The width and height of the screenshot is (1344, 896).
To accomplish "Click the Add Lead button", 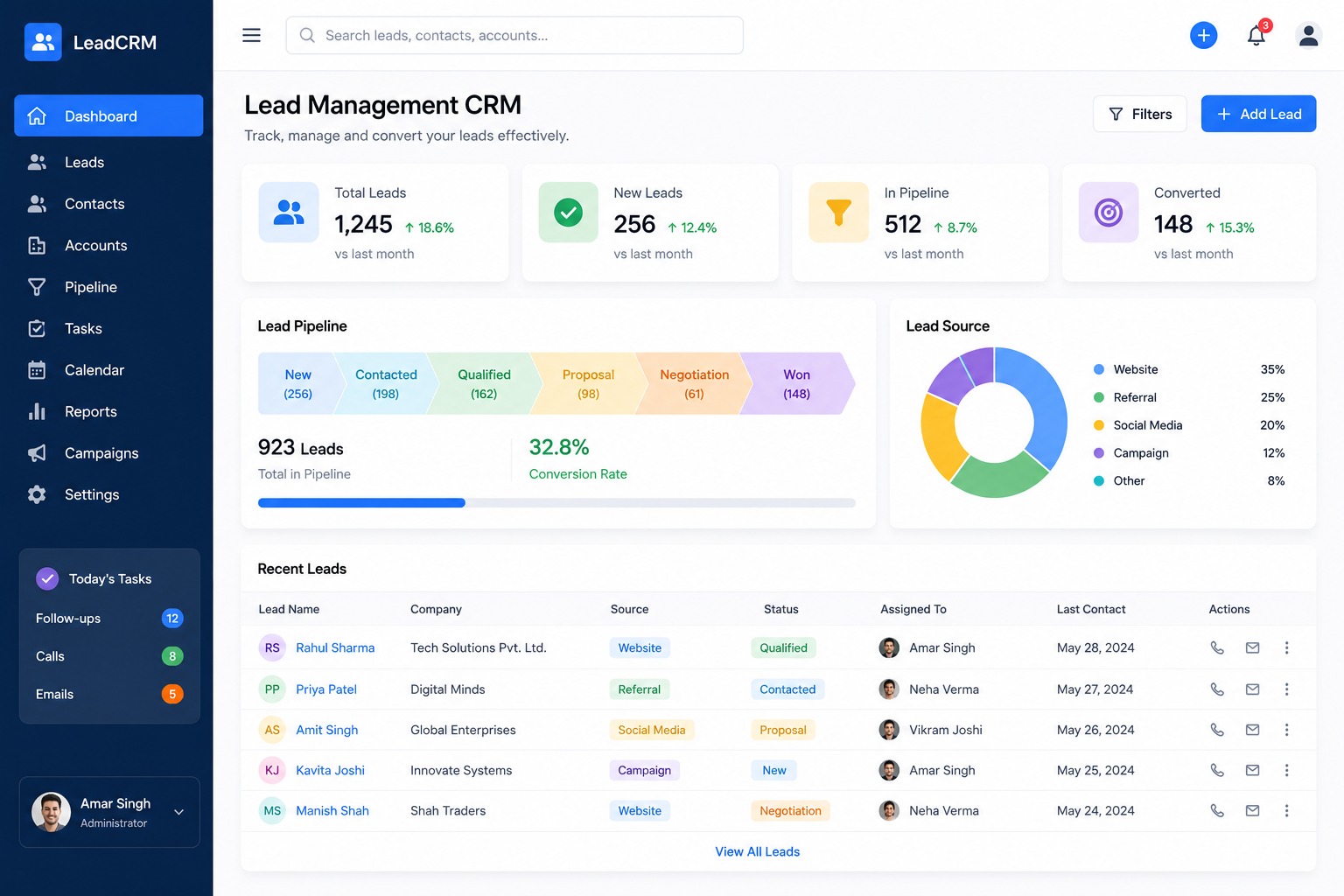I will click(x=1258, y=114).
